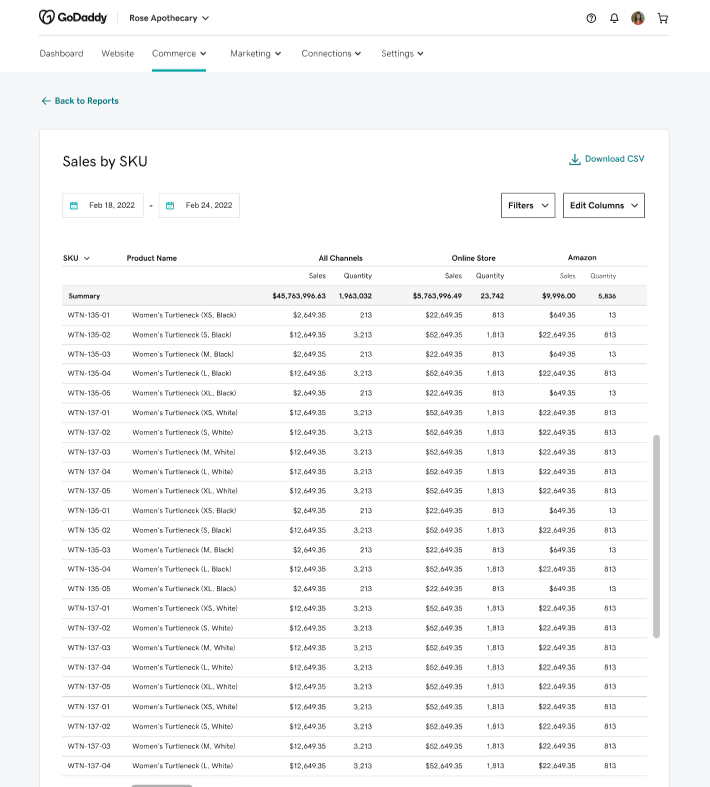
Task: Open the notifications bell
Action: (x=614, y=18)
